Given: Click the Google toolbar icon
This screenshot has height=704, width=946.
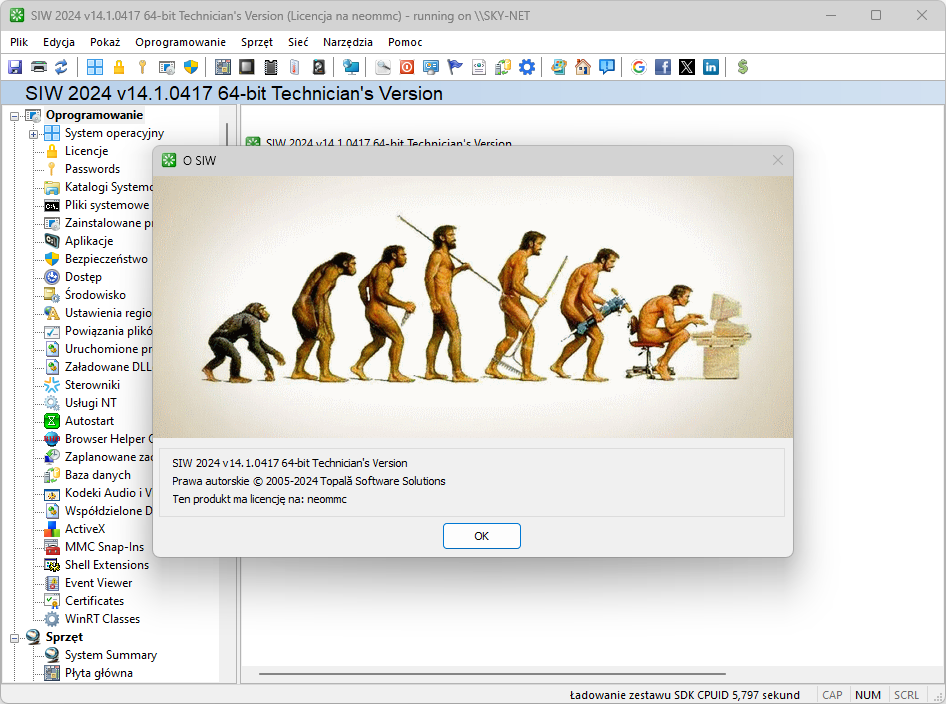Looking at the screenshot, I should coord(639,67).
